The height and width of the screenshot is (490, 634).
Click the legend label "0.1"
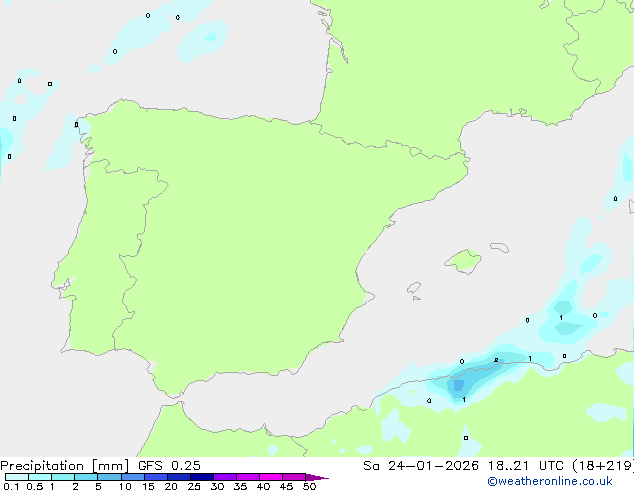(11, 486)
